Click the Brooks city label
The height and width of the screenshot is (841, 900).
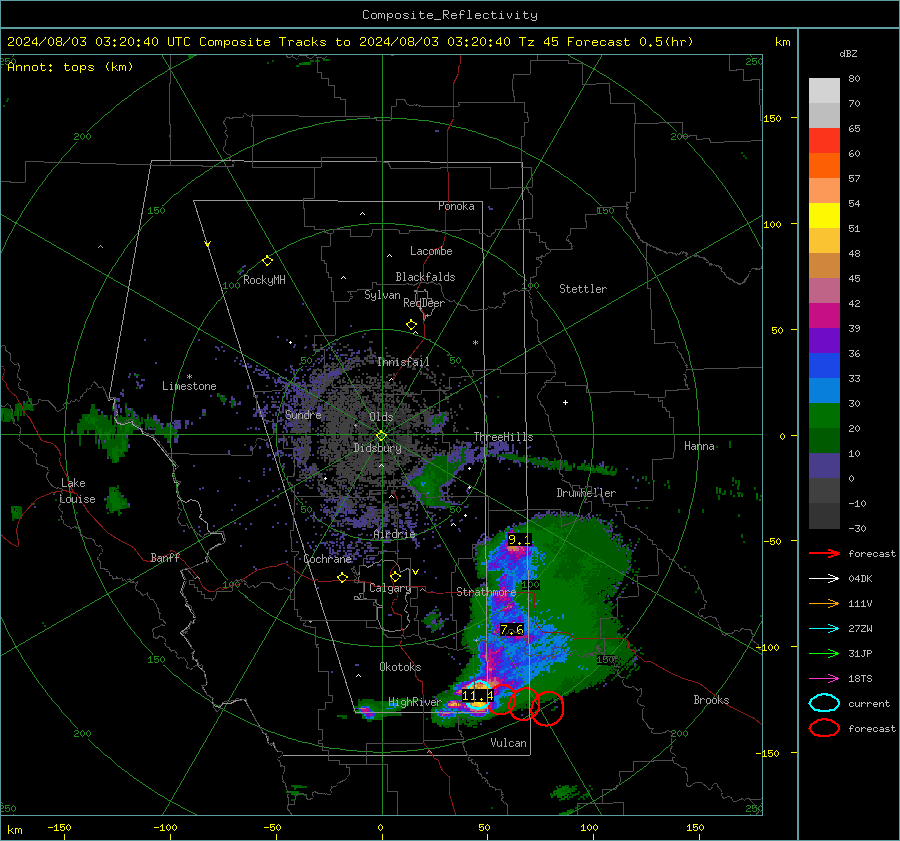point(711,700)
